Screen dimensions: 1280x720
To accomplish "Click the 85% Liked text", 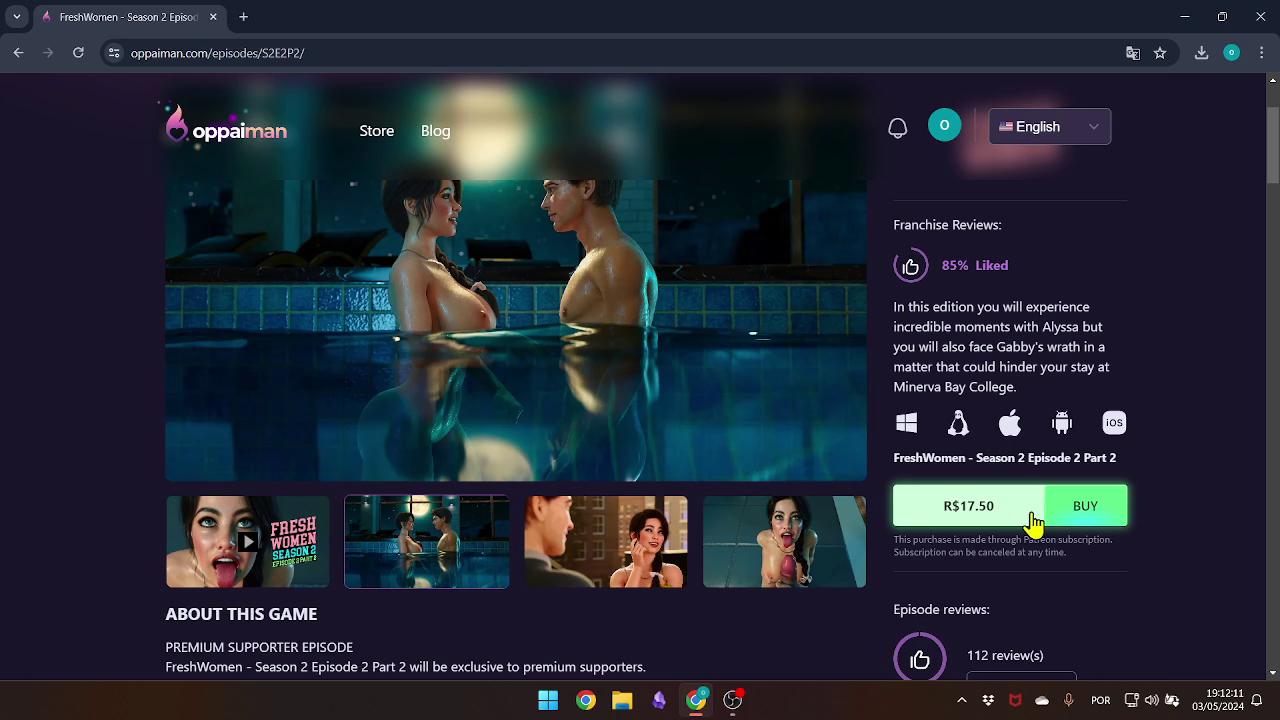I will pos(975,265).
